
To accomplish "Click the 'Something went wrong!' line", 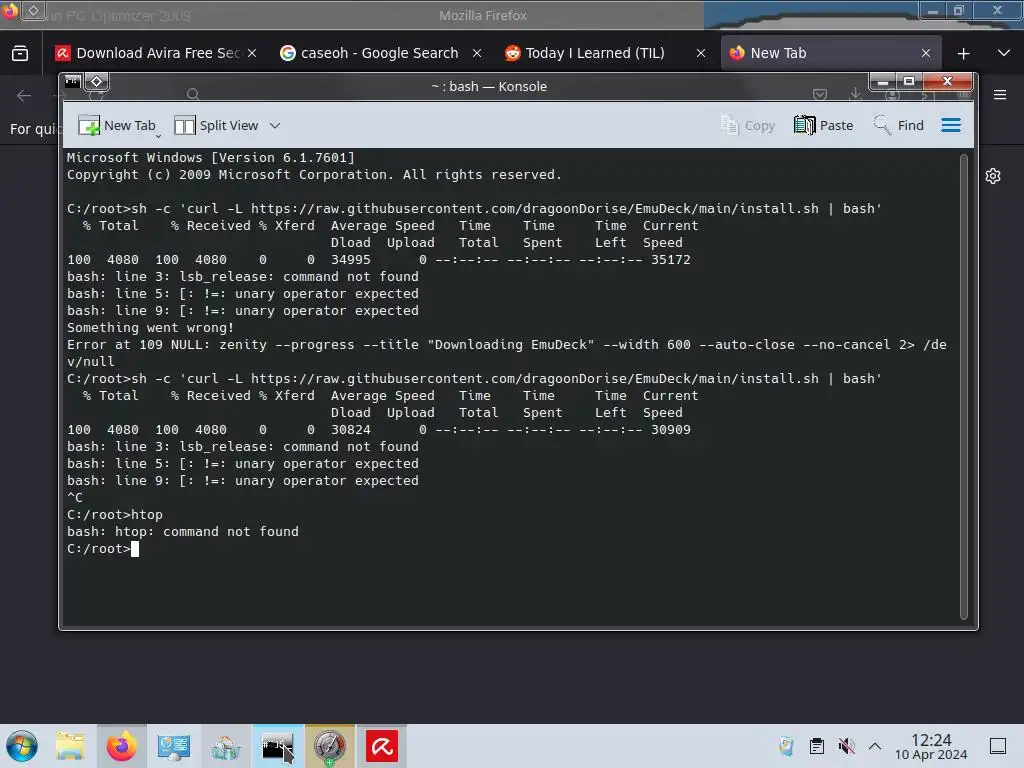I will tap(150, 327).
